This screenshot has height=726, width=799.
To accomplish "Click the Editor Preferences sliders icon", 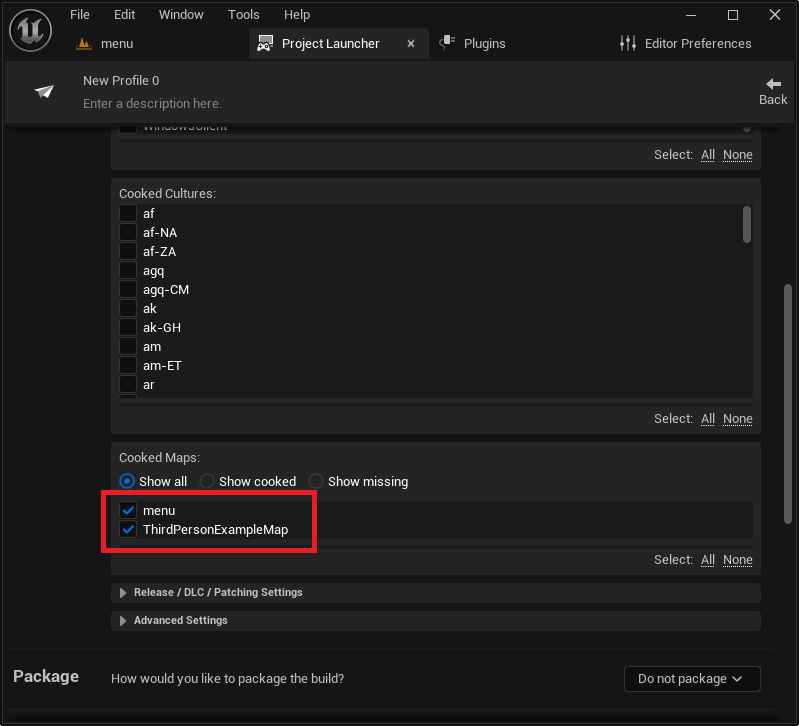I will [628, 43].
